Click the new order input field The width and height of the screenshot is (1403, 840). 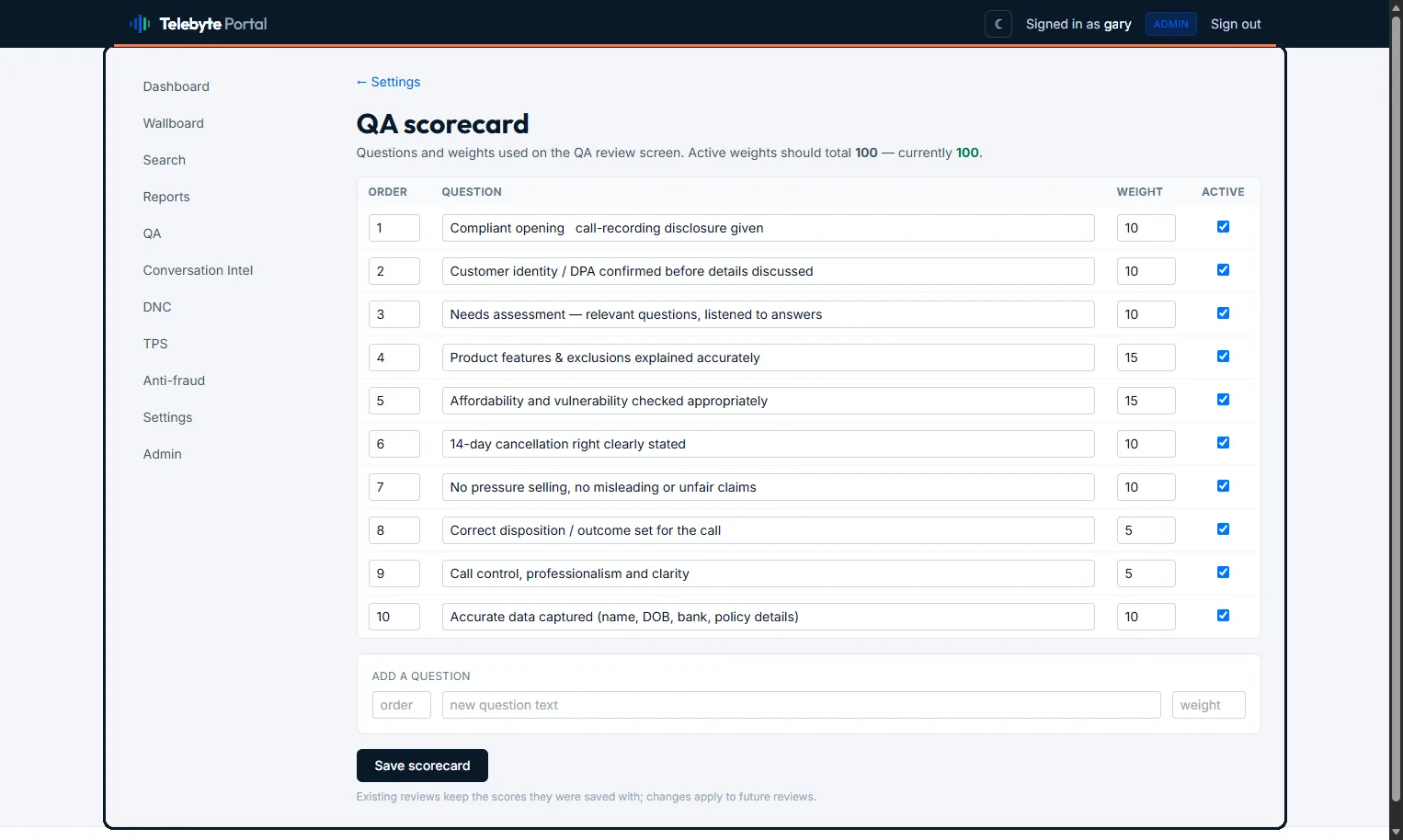(401, 705)
